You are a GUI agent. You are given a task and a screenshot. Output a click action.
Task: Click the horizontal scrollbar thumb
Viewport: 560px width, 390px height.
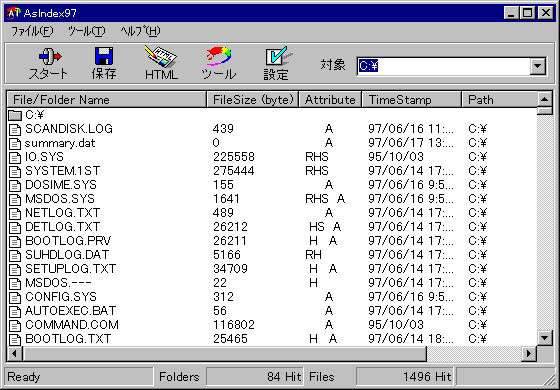224,354
